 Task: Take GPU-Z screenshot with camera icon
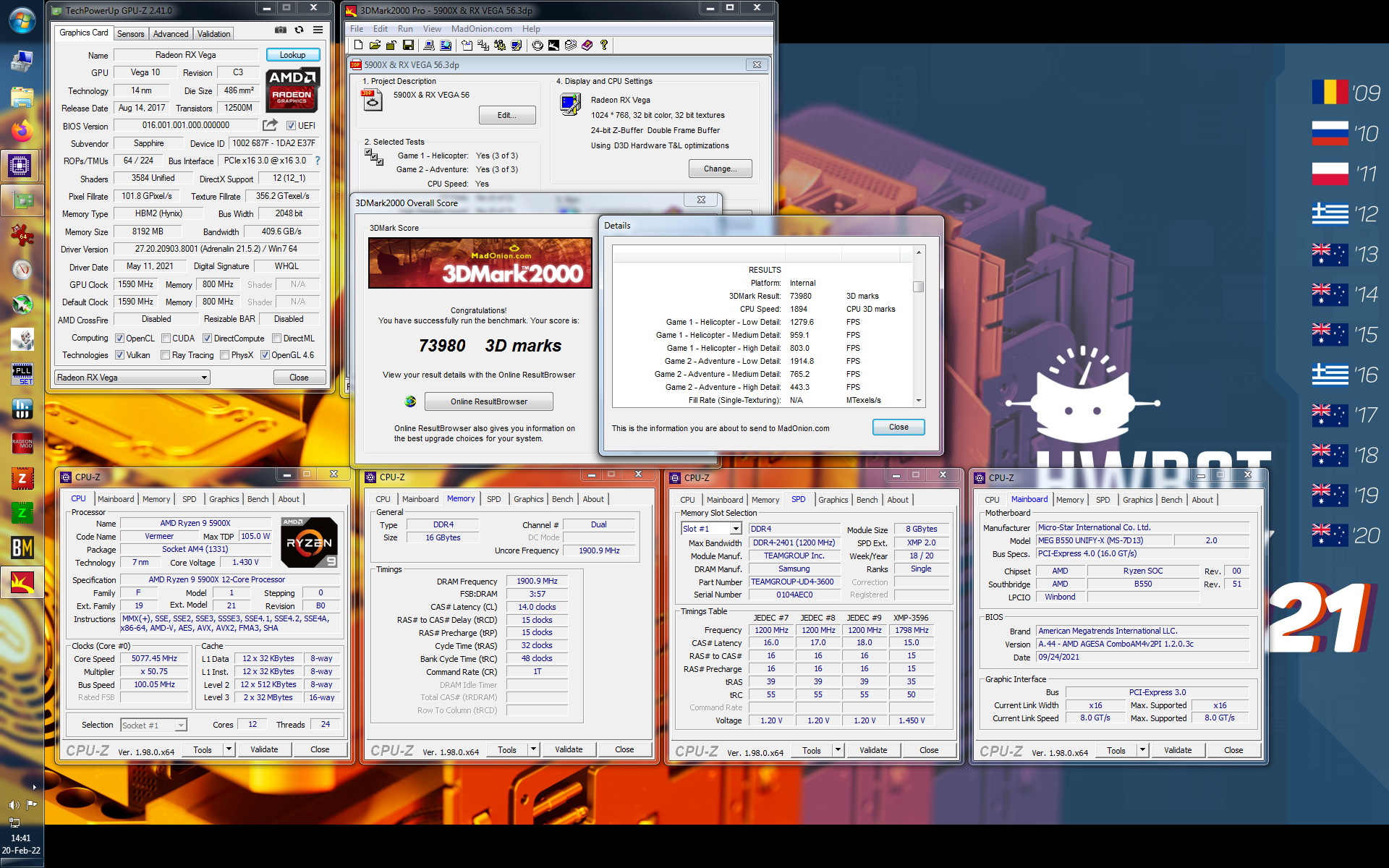tap(281, 30)
